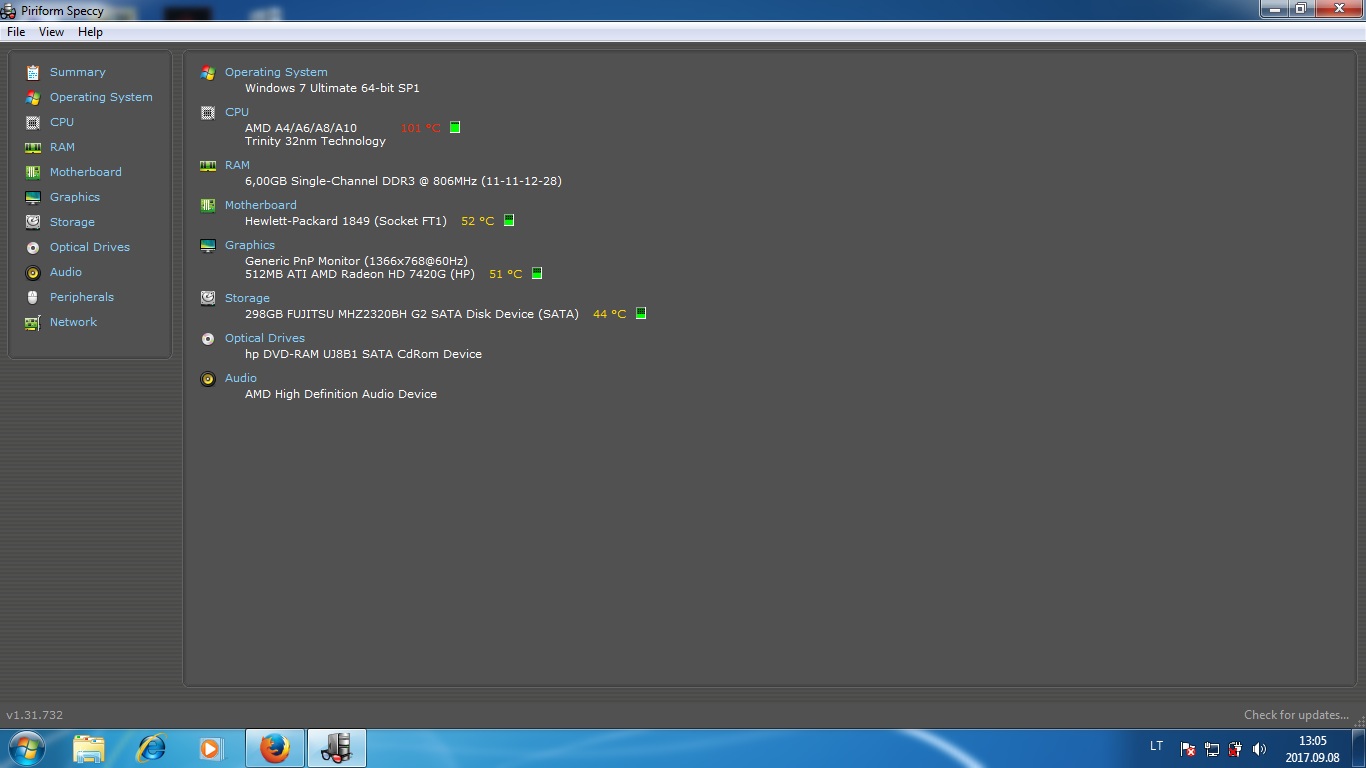Switch to Firefox from the taskbar

pyautogui.click(x=274, y=748)
